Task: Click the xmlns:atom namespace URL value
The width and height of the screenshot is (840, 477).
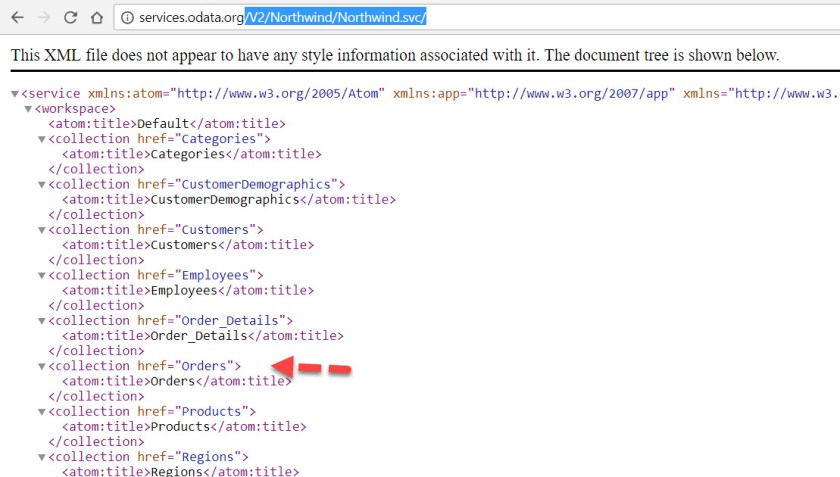Action: pyautogui.click(x=281, y=94)
